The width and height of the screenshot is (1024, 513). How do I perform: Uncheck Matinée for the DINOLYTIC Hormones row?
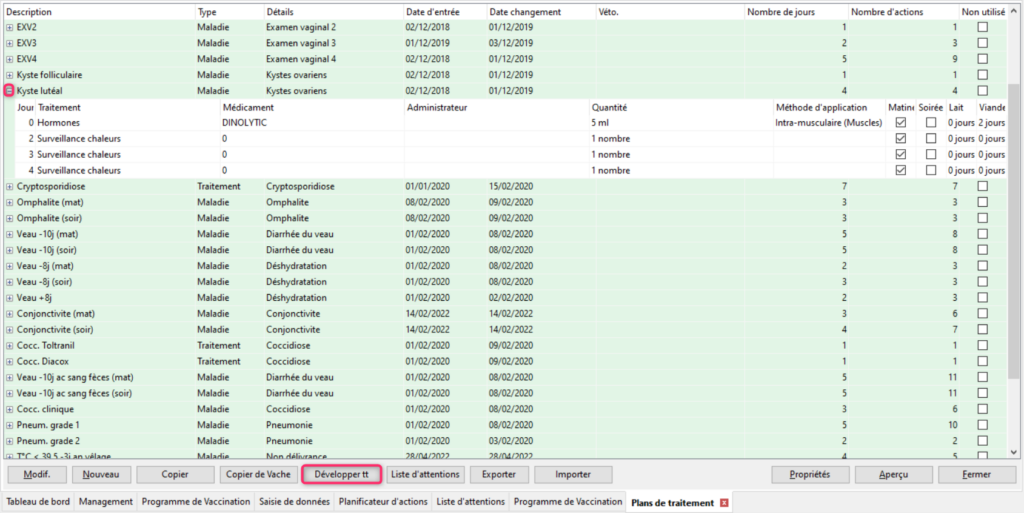tap(901, 123)
